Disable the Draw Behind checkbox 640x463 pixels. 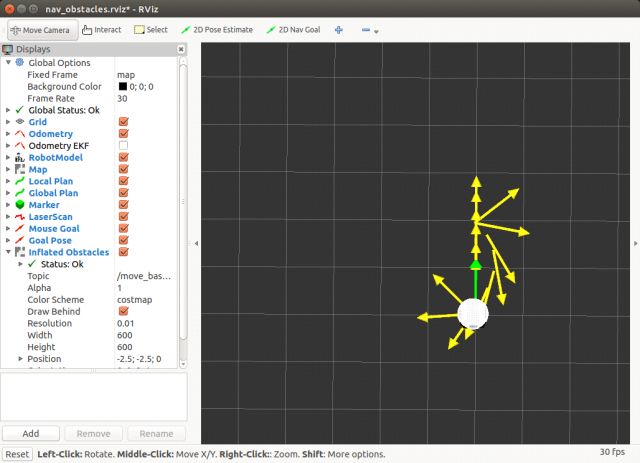(123, 311)
